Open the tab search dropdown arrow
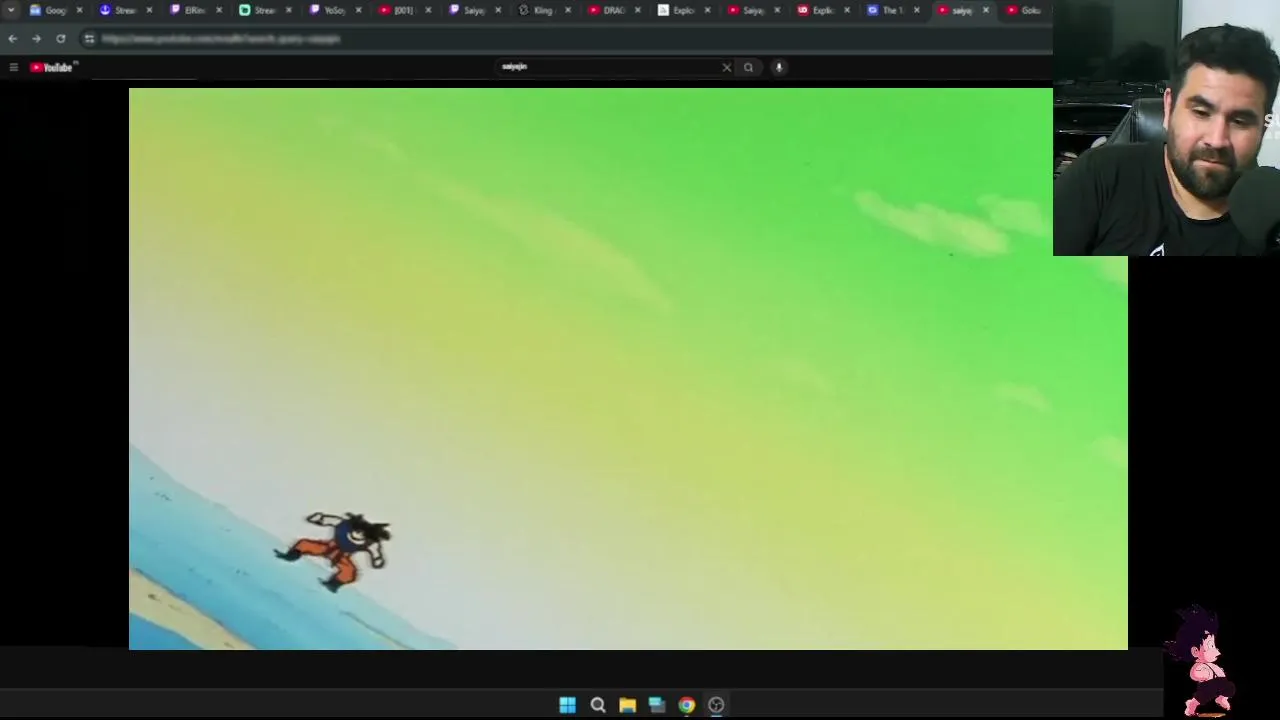The image size is (1280, 720). coord(10,10)
